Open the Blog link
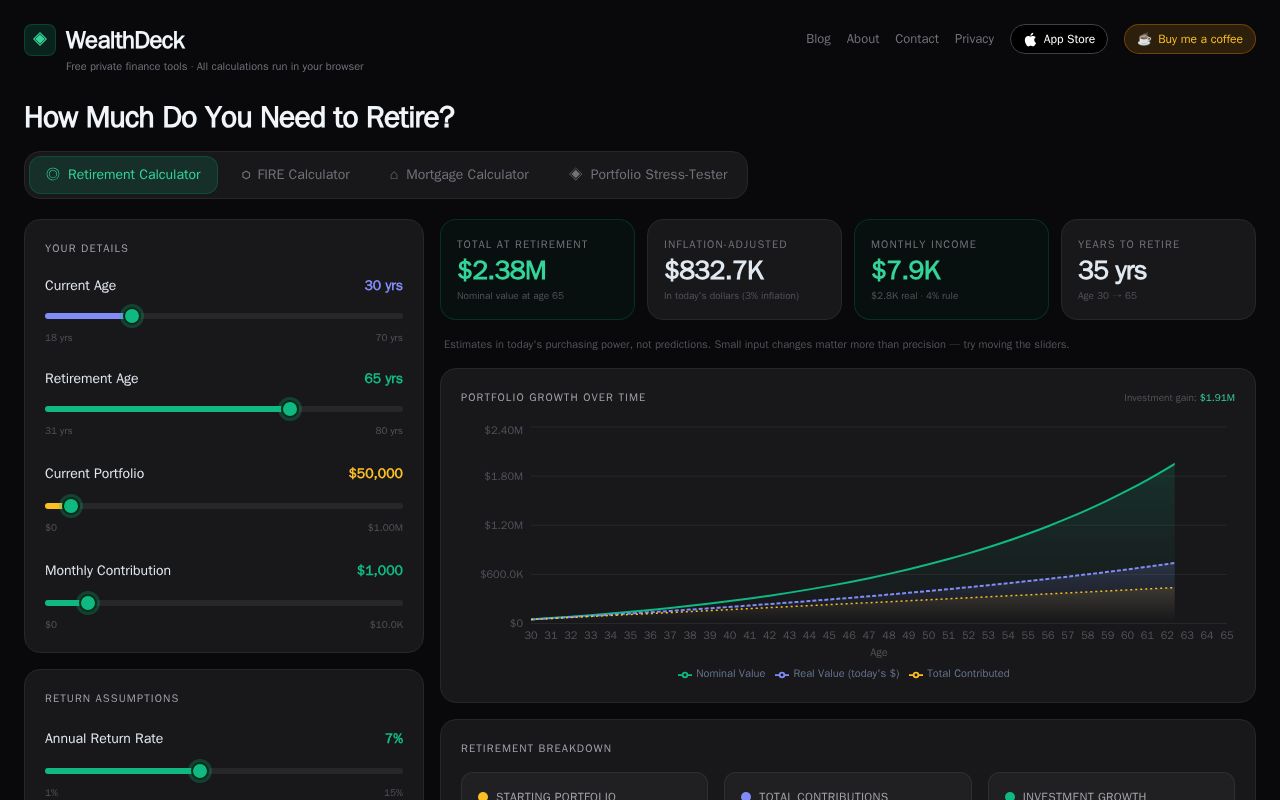1280x800 pixels. pyautogui.click(x=818, y=39)
